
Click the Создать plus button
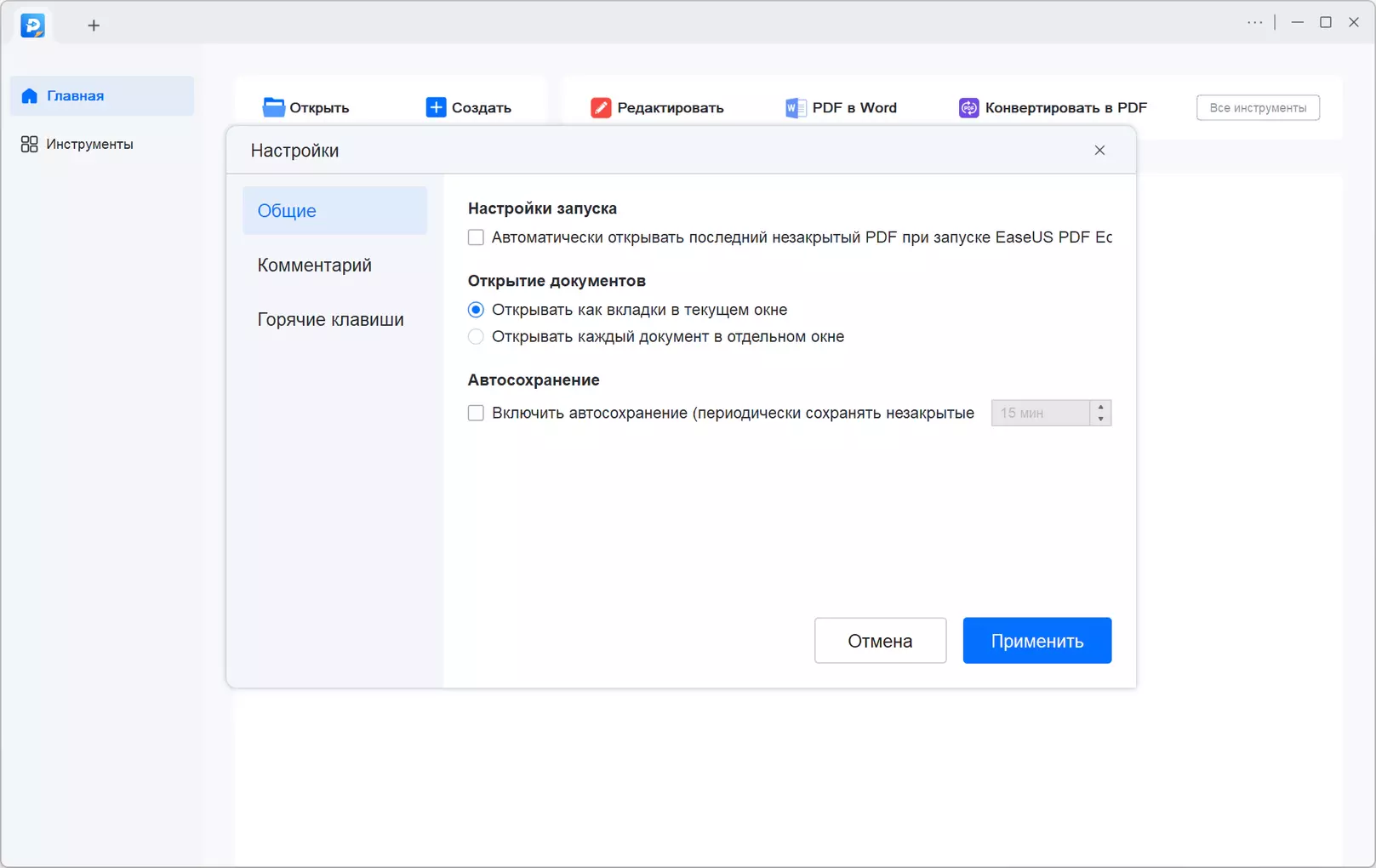click(469, 107)
